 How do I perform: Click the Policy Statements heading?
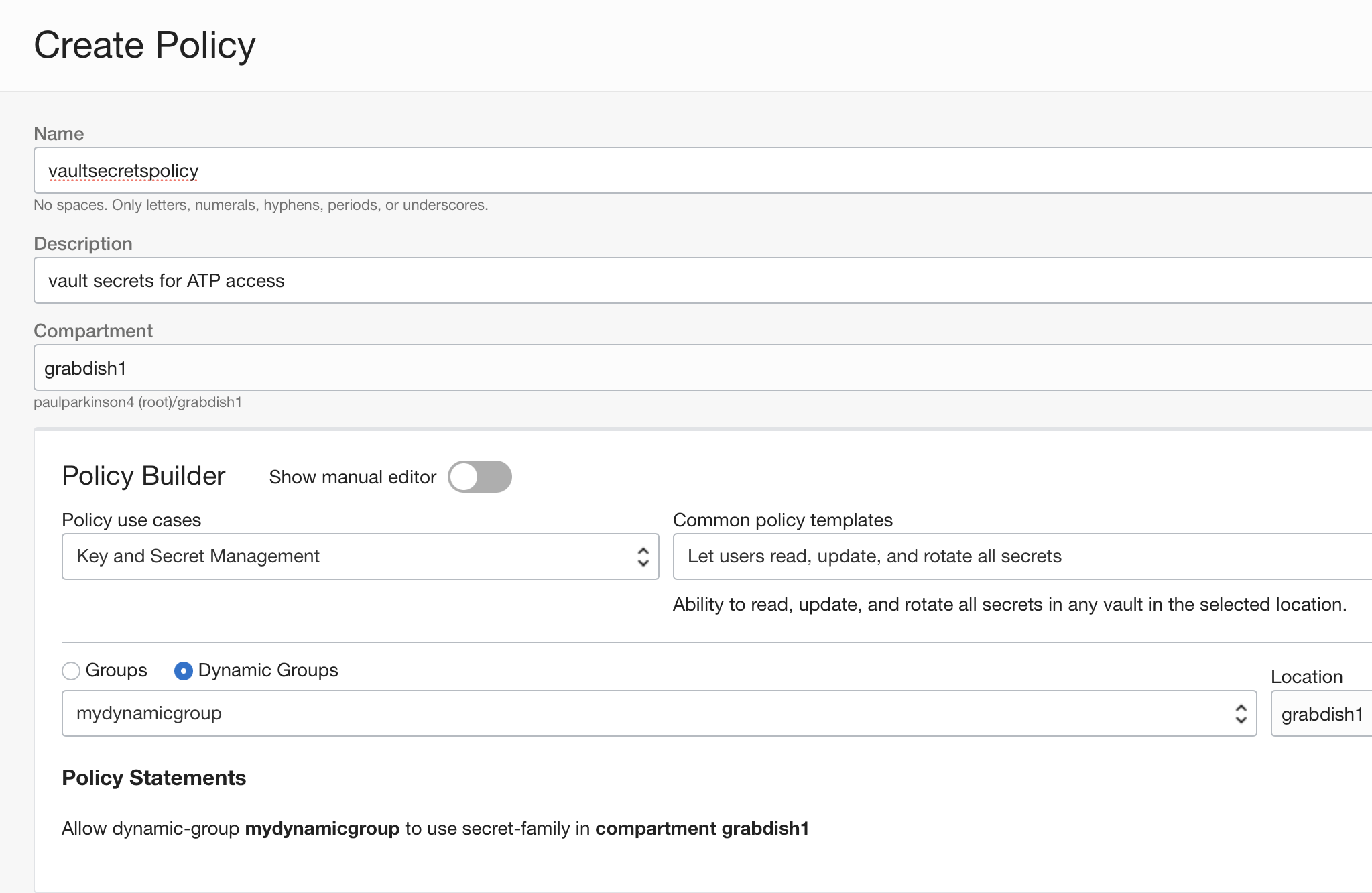tap(153, 778)
